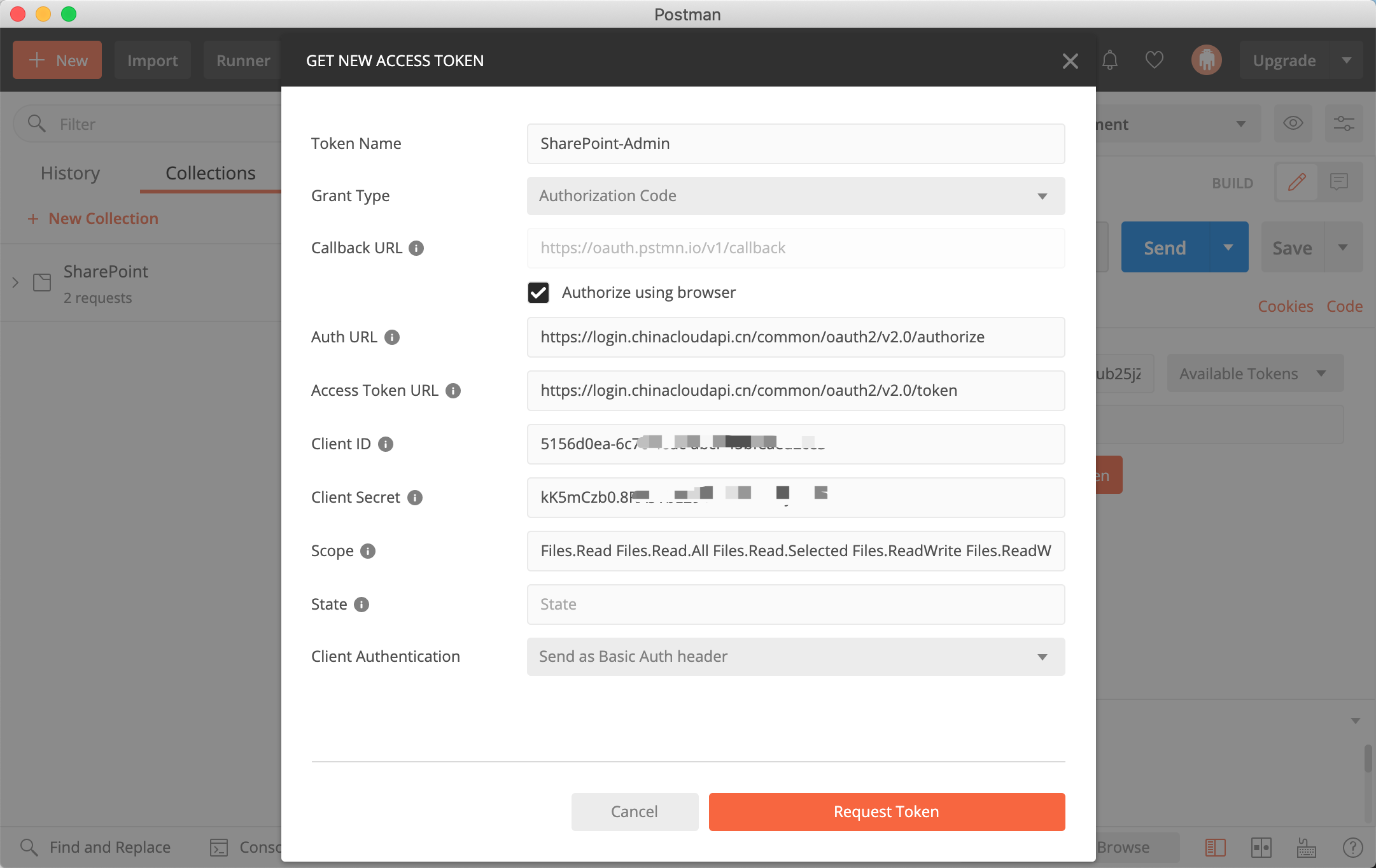Open the Runner button

coord(242,60)
